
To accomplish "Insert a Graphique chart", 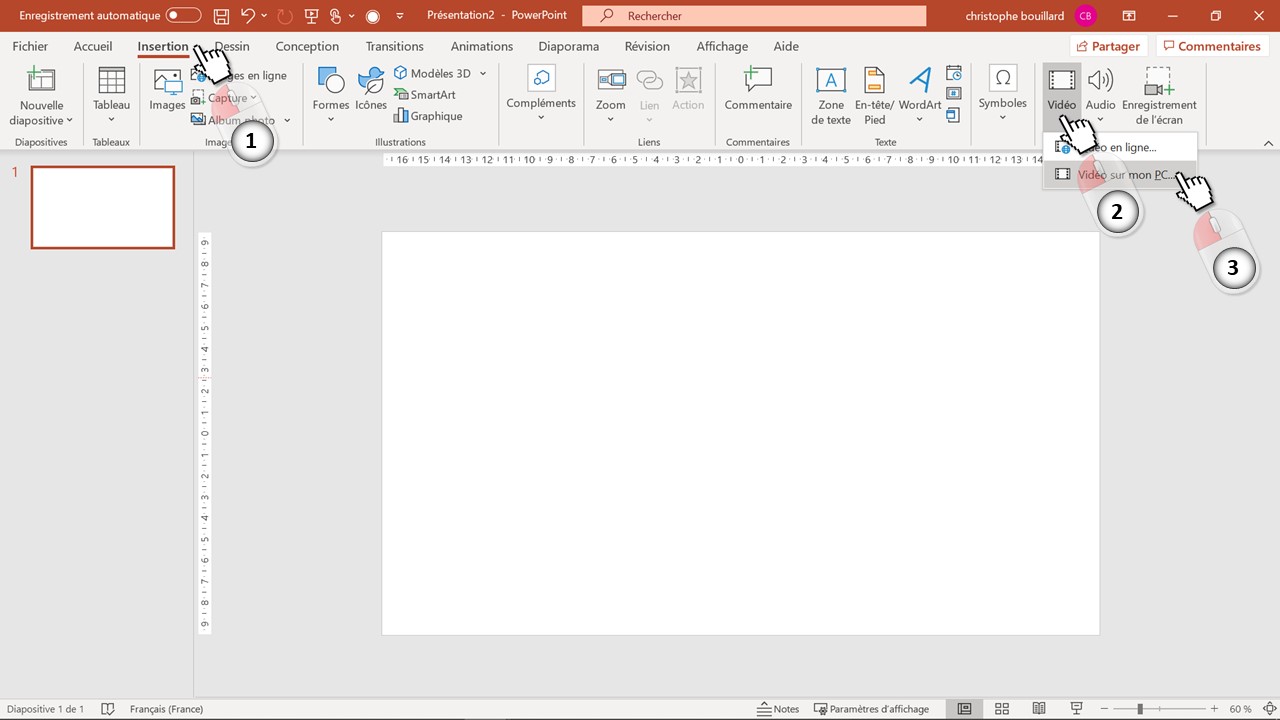I will tap(428, 116).
